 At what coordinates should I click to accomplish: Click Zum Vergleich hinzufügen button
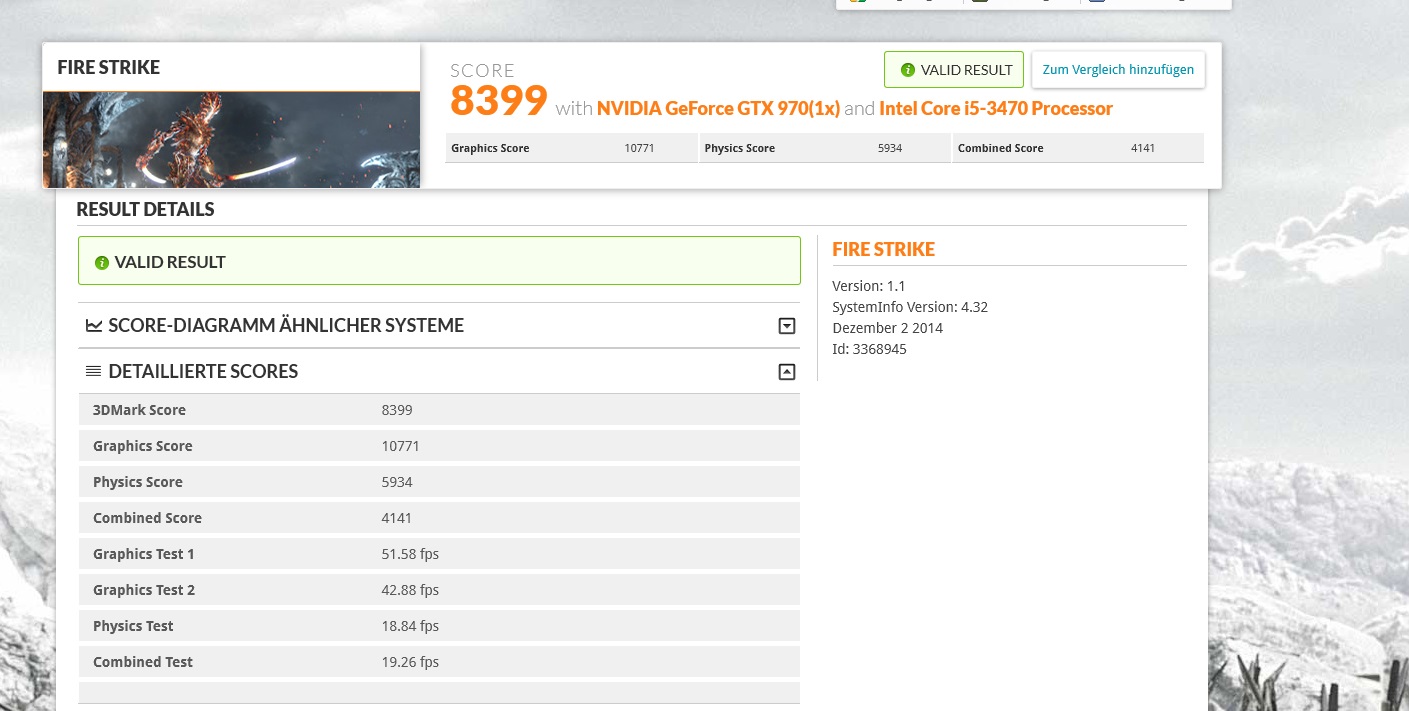[1118, 70]
